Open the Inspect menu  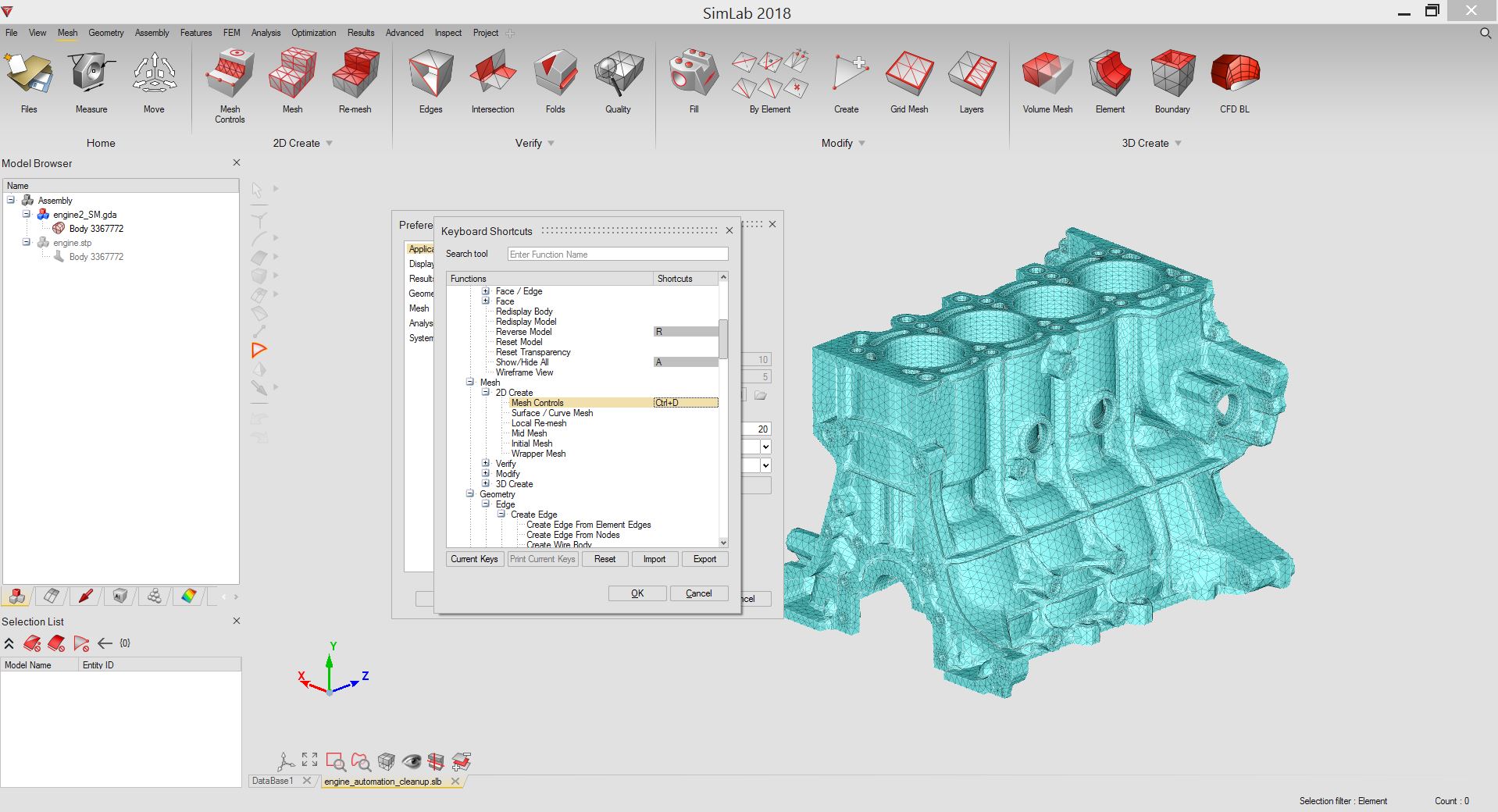(x=448, y=33)
